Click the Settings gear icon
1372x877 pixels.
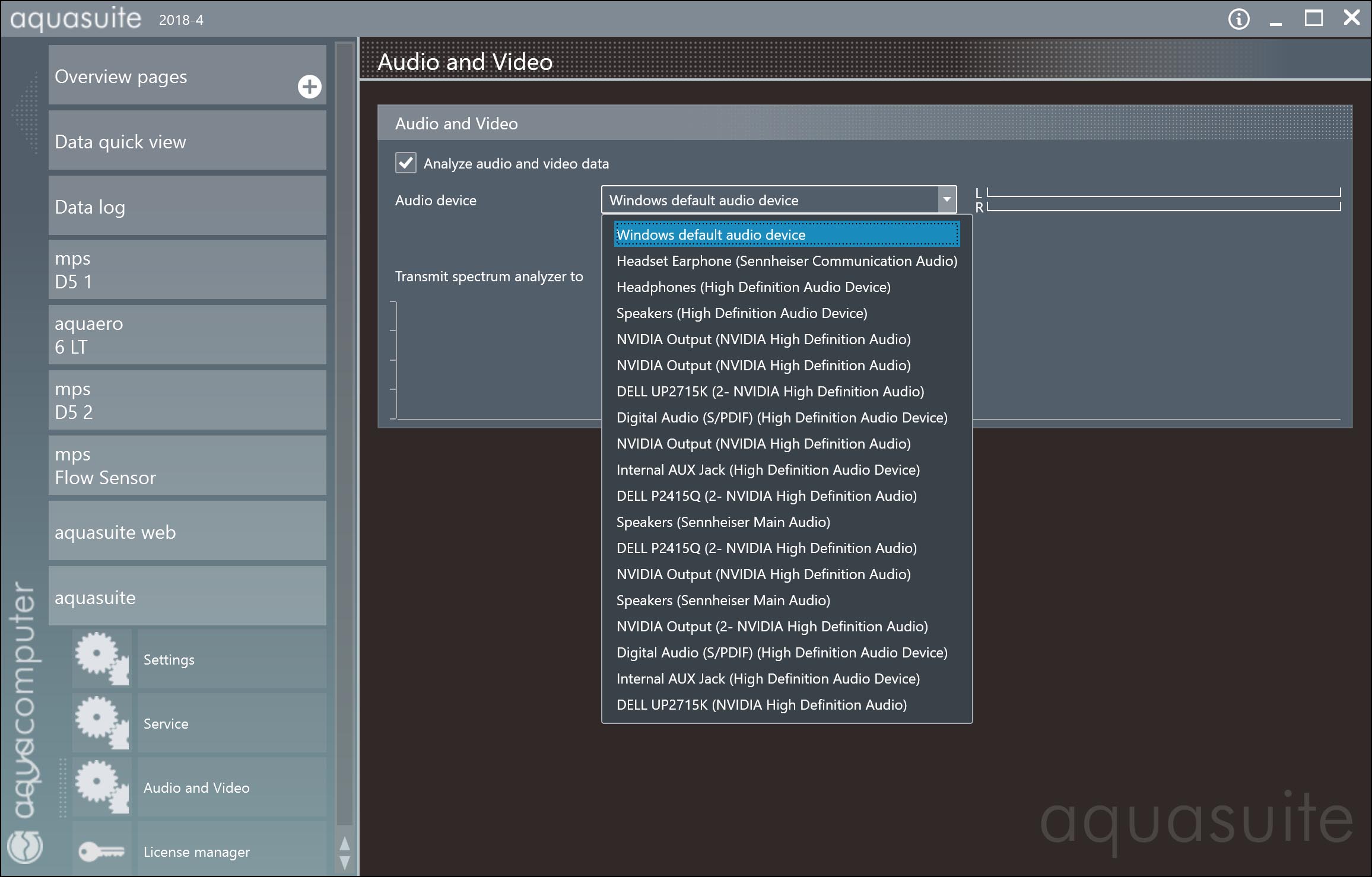point(101,659)
